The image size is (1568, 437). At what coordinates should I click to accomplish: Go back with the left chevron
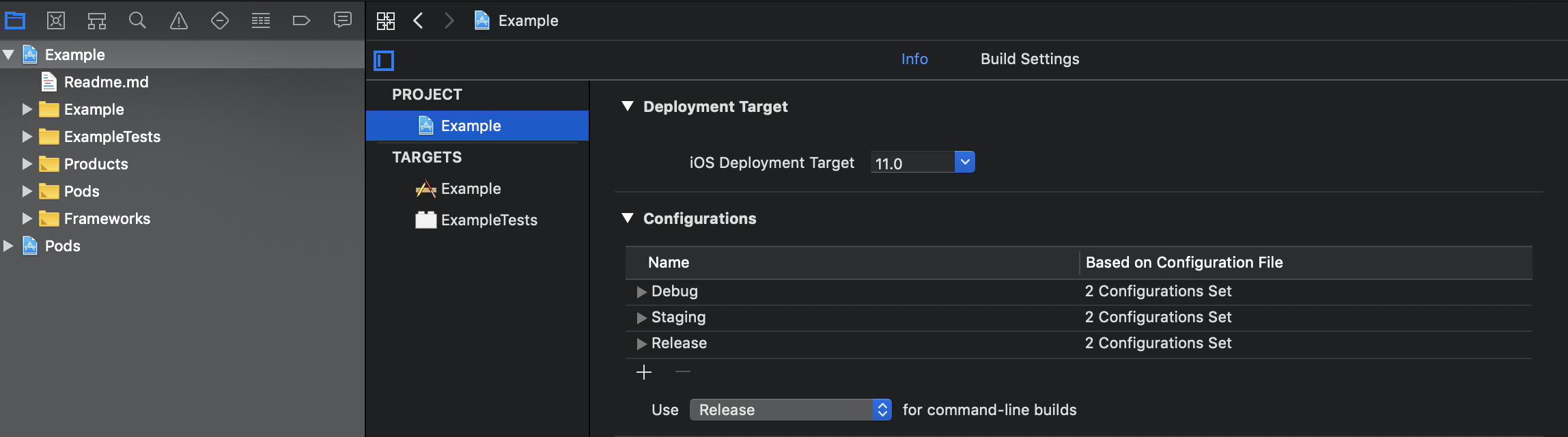click(418, 20)
